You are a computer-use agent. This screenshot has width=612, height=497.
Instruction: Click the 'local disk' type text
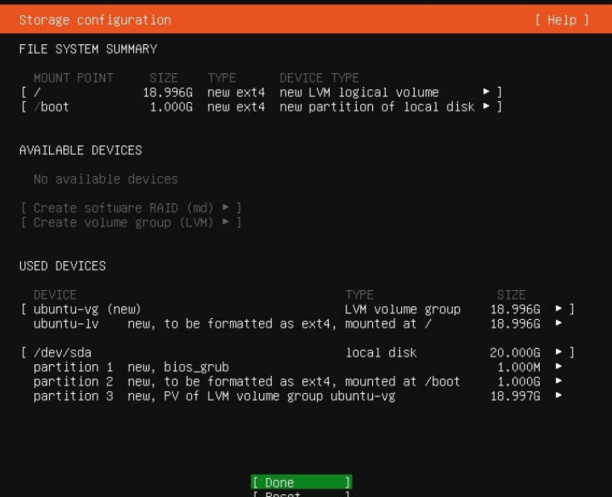[381, 353]
